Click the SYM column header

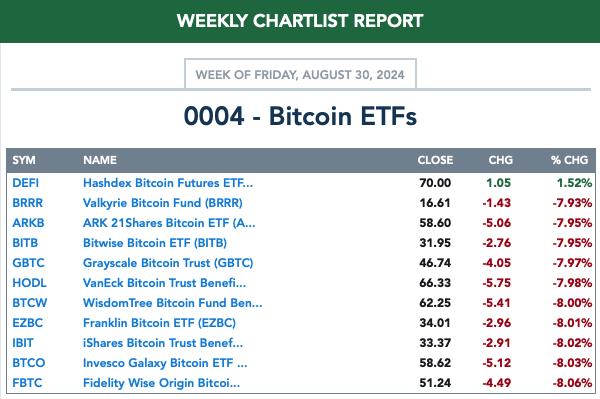pos(24,160)
